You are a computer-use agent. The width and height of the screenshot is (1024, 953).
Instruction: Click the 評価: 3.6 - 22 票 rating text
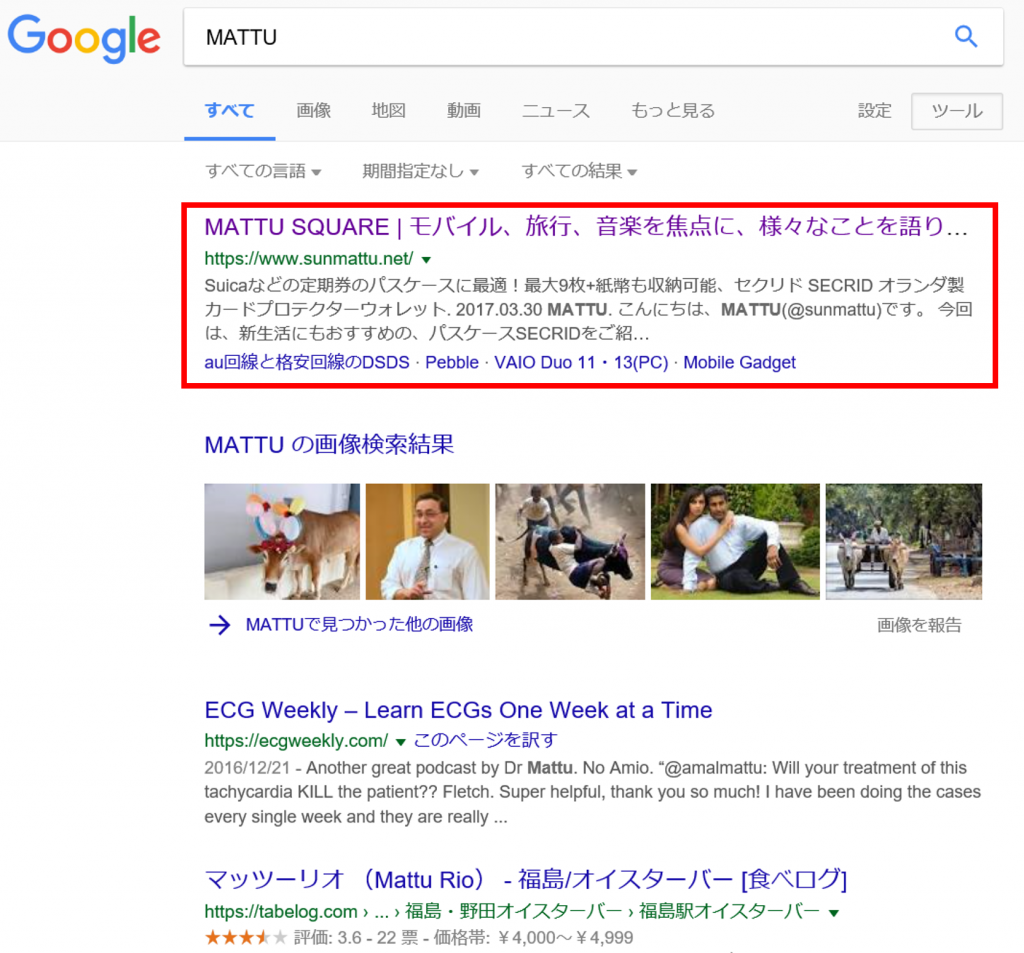point(356,938)
